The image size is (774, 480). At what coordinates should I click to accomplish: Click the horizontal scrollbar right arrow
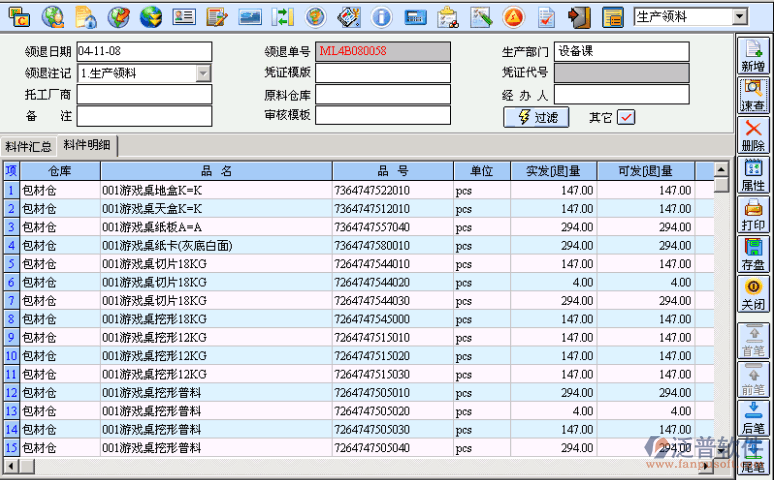705,465
